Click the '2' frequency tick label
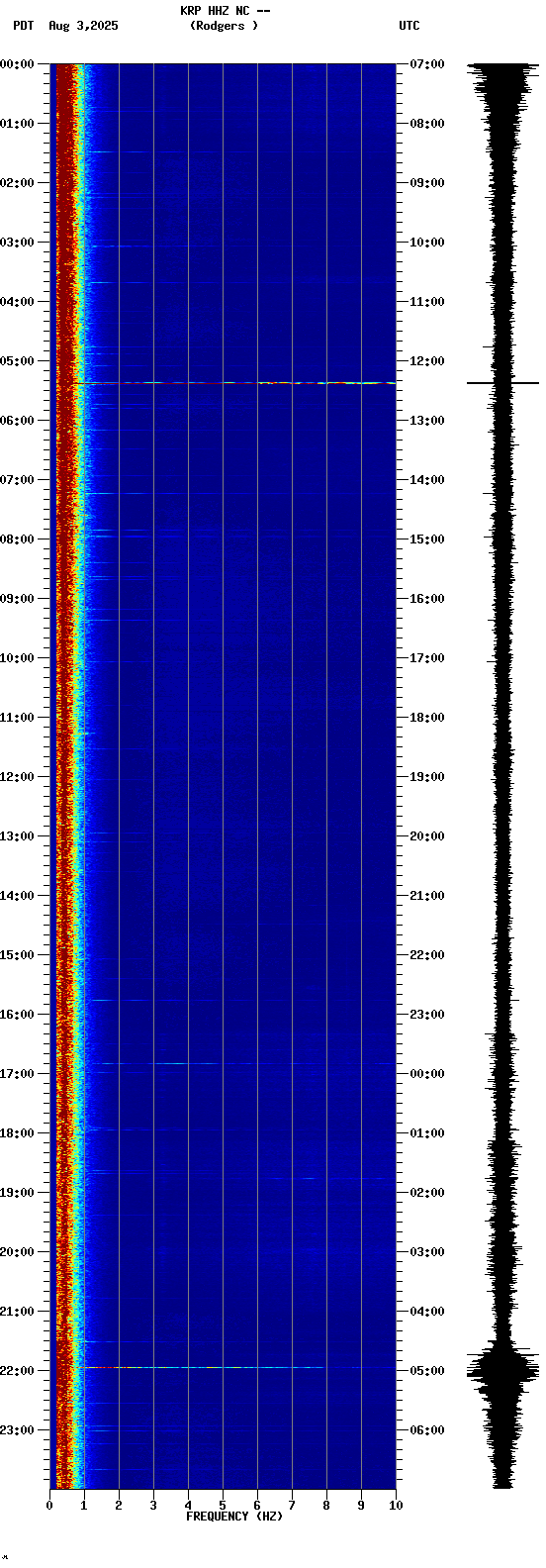Image resolution: width=546 pixels, height=1568 pixels. click(x=119, y=1506)
